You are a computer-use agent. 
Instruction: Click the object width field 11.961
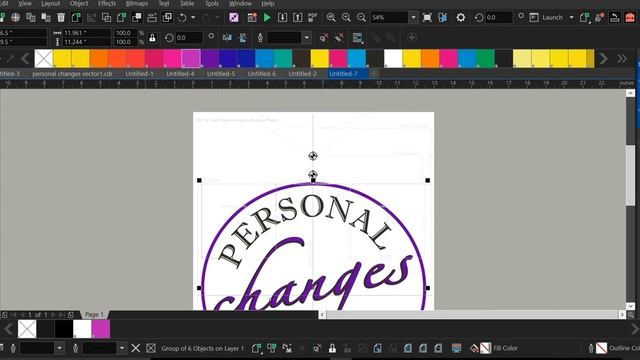coord(87,33)
